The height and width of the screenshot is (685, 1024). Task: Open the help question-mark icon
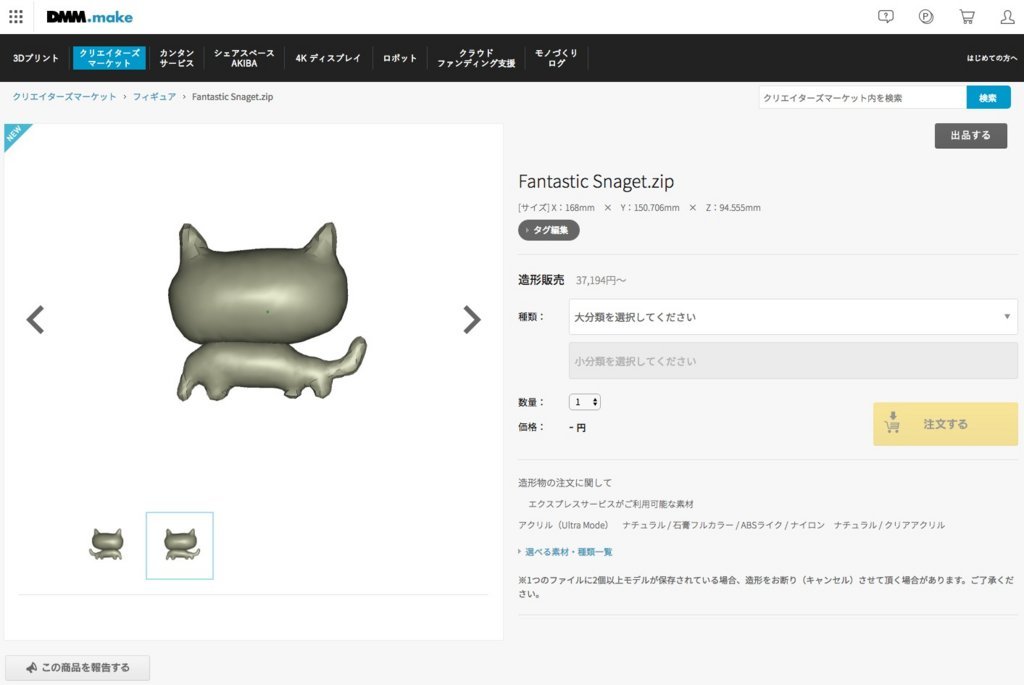(886, 17)
